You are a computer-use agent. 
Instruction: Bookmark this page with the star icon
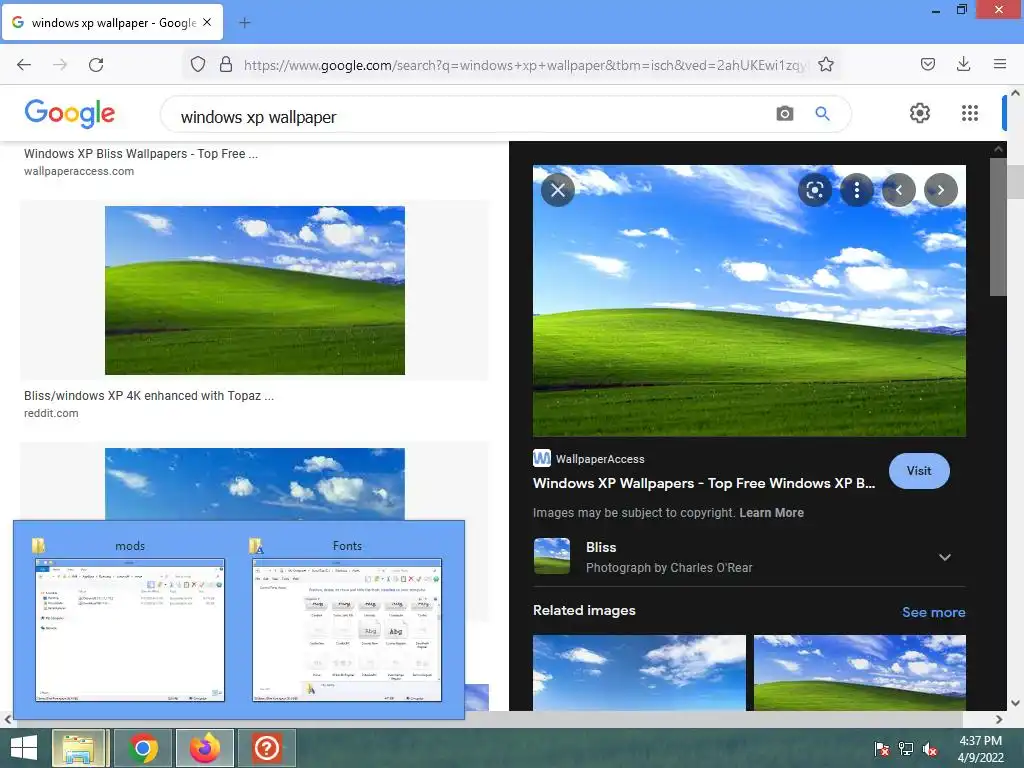pos(825,64)
